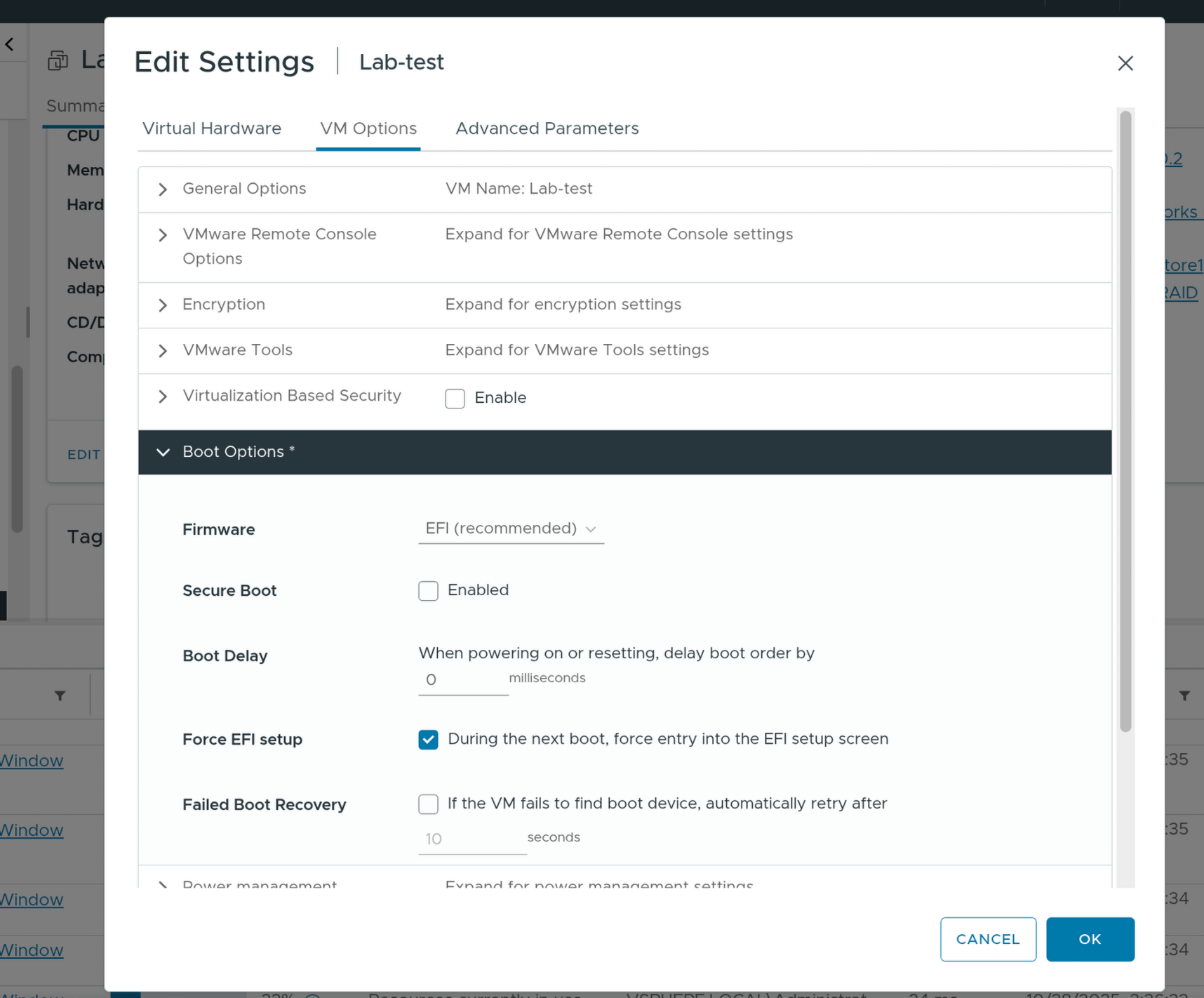
Task: Expand VMware Remote Console Options
Action: tap(163, 235)
